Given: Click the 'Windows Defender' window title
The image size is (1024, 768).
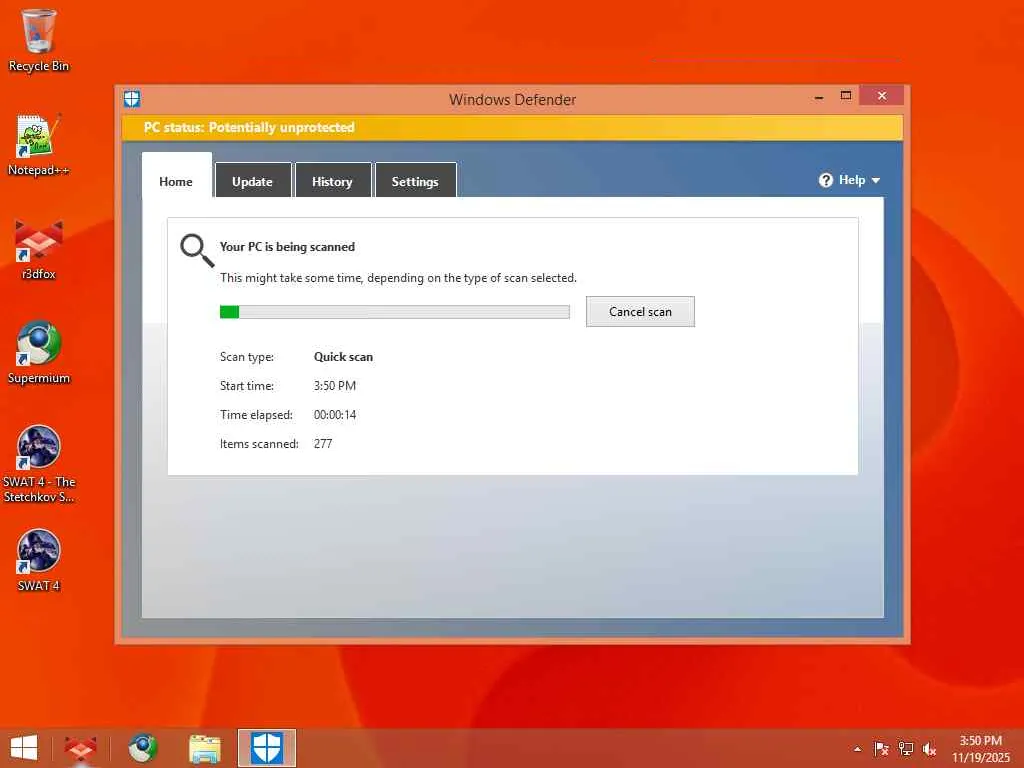Looking at the screenshot, I should click(x=512, y=99).
